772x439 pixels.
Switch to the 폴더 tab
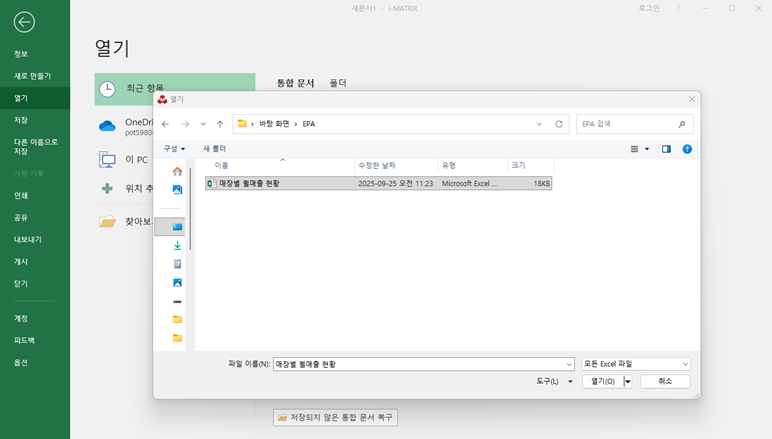click(x=338, y=83)
